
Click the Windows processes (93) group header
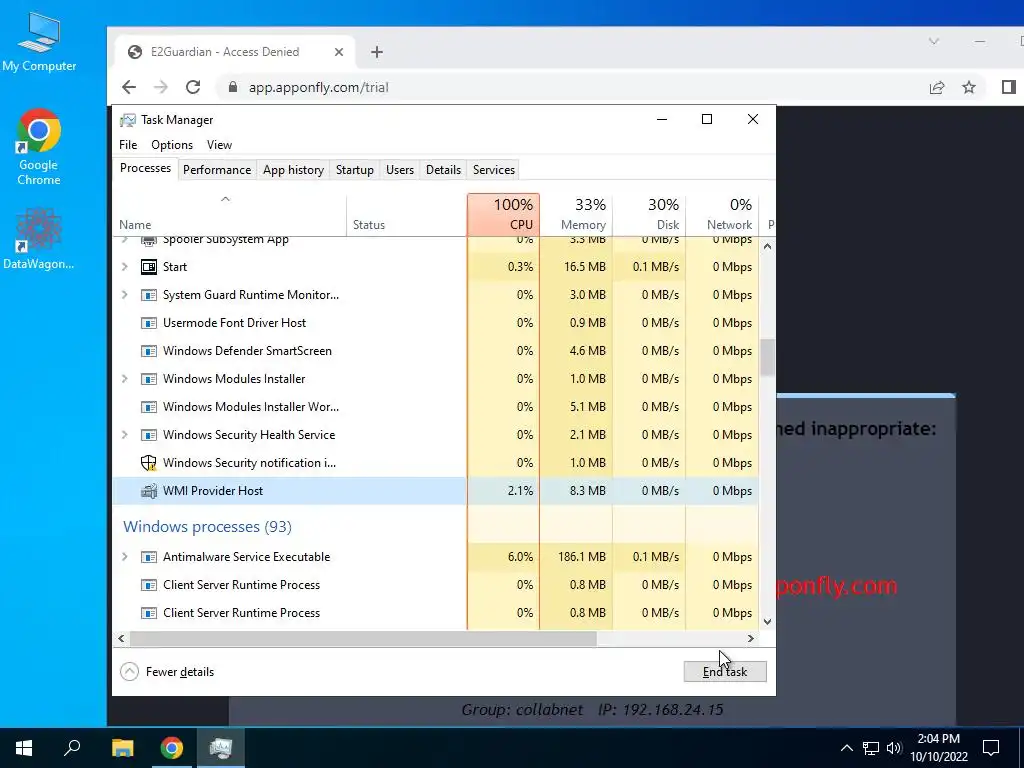(207, 526)
